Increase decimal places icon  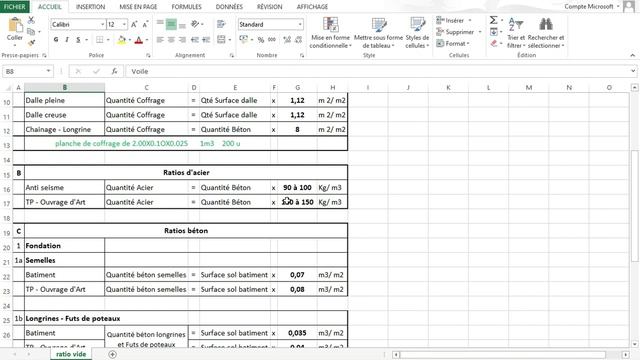pyautogui.click(x=287, y=40)
